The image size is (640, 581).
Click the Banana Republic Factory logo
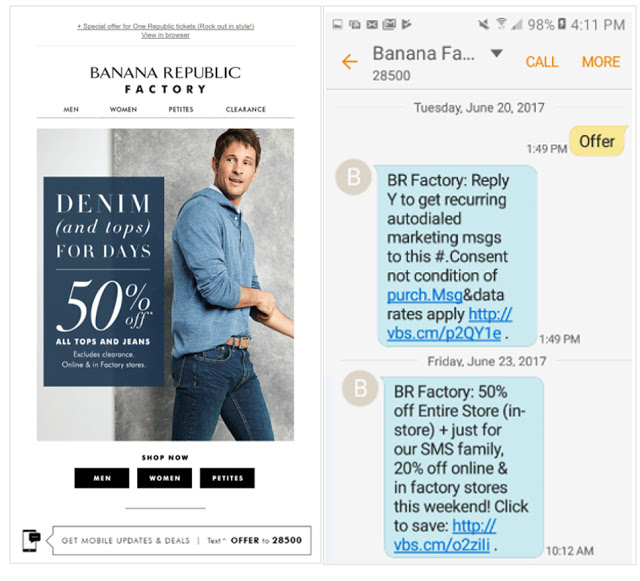(165, 80)
